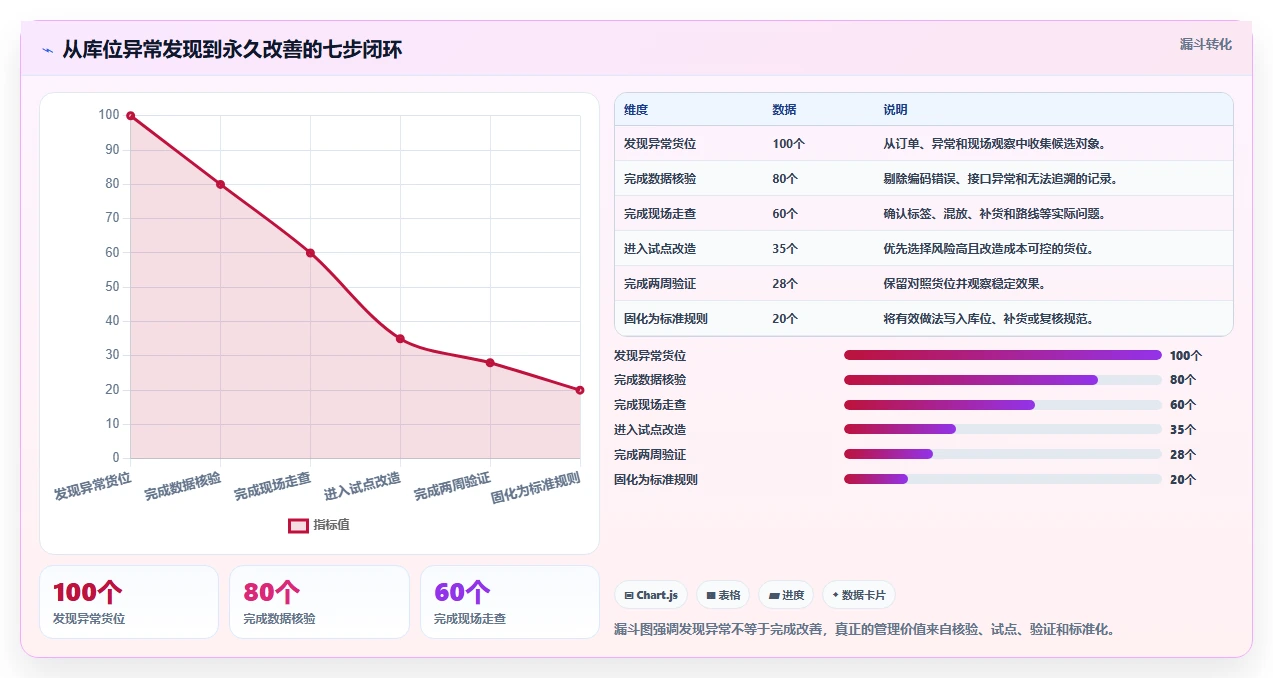Image resolution: width=1273 pixels, height=678 pixels.
Task: Click table cell 完成数据核验
Action: (x=660, y=179)
